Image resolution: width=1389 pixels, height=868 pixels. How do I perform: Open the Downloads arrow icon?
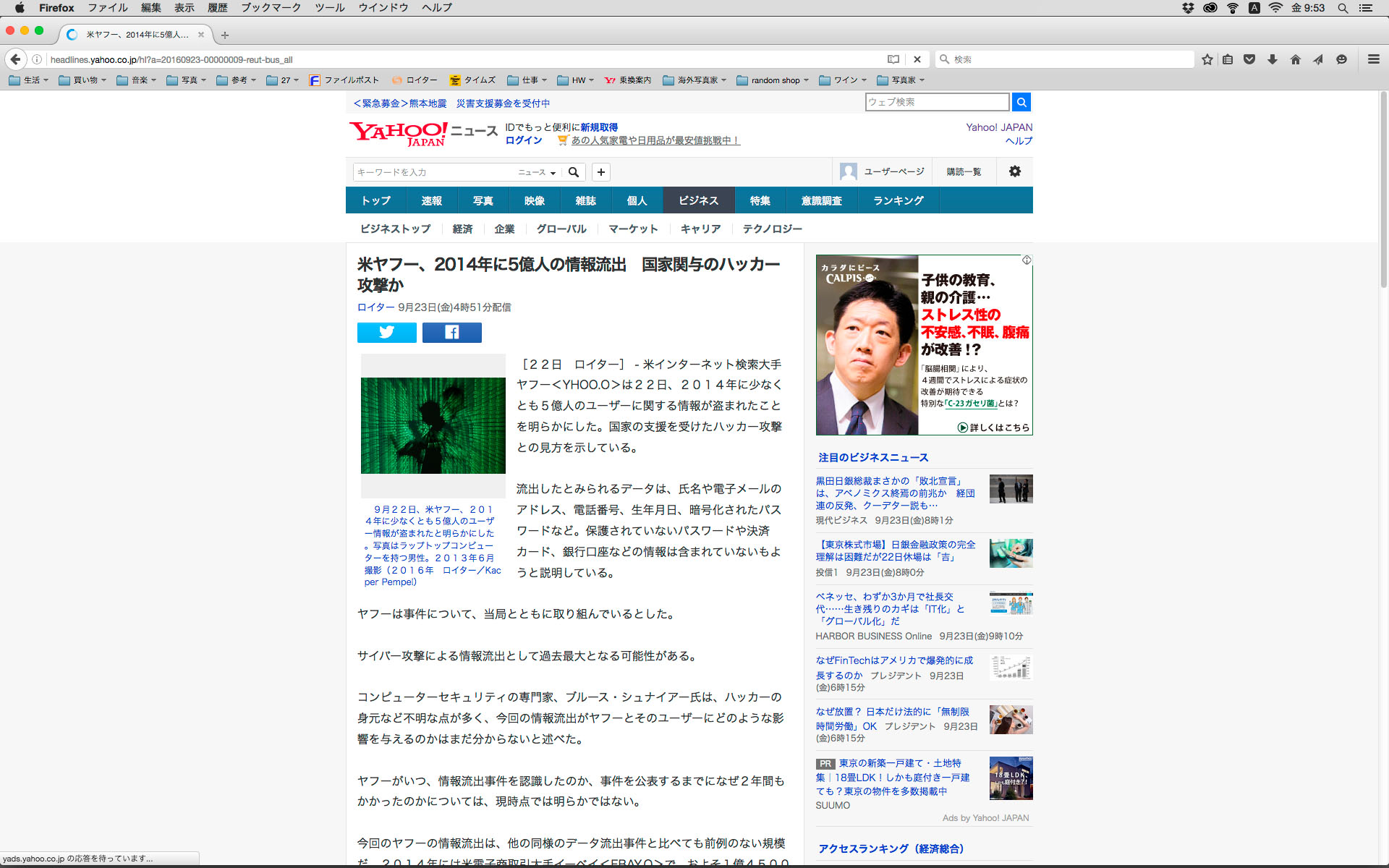tap(1273, 59)
